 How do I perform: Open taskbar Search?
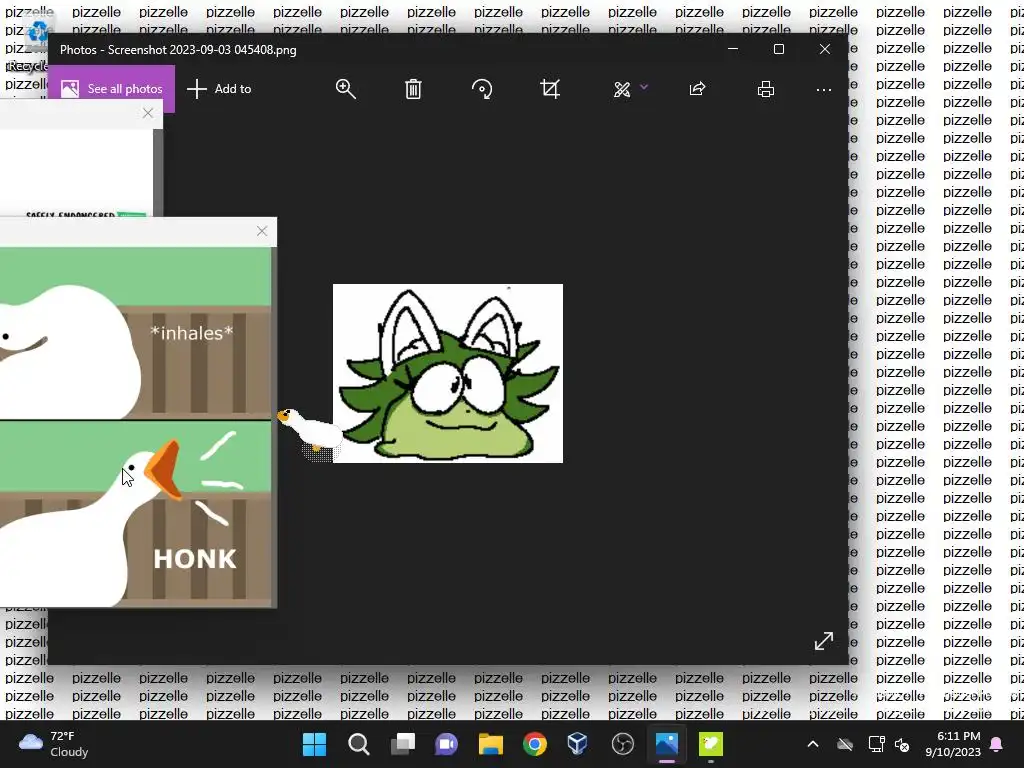(x=359, y=744)
